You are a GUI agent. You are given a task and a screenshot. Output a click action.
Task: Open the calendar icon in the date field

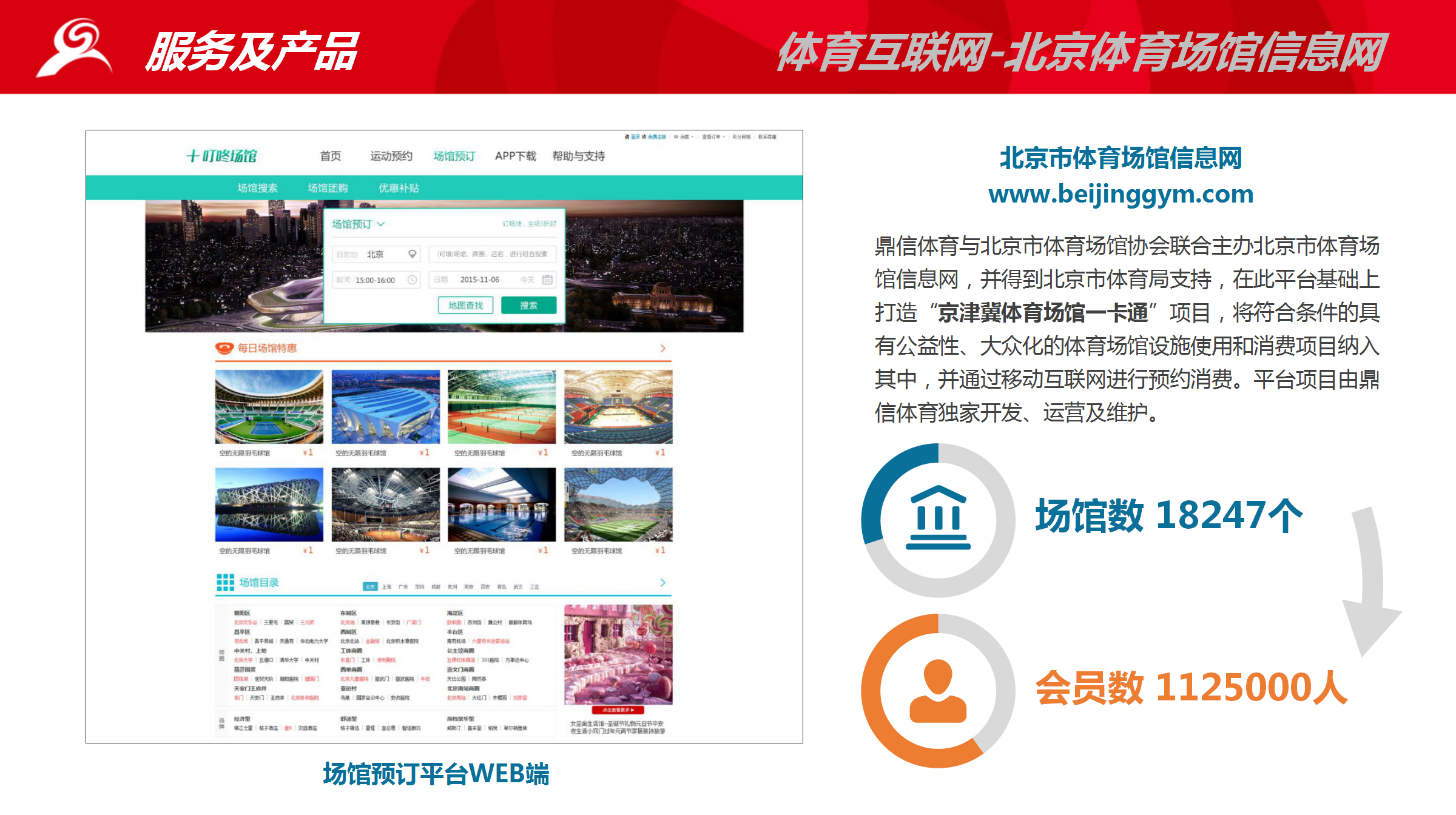pyautogui.click(x=547, y=280)
